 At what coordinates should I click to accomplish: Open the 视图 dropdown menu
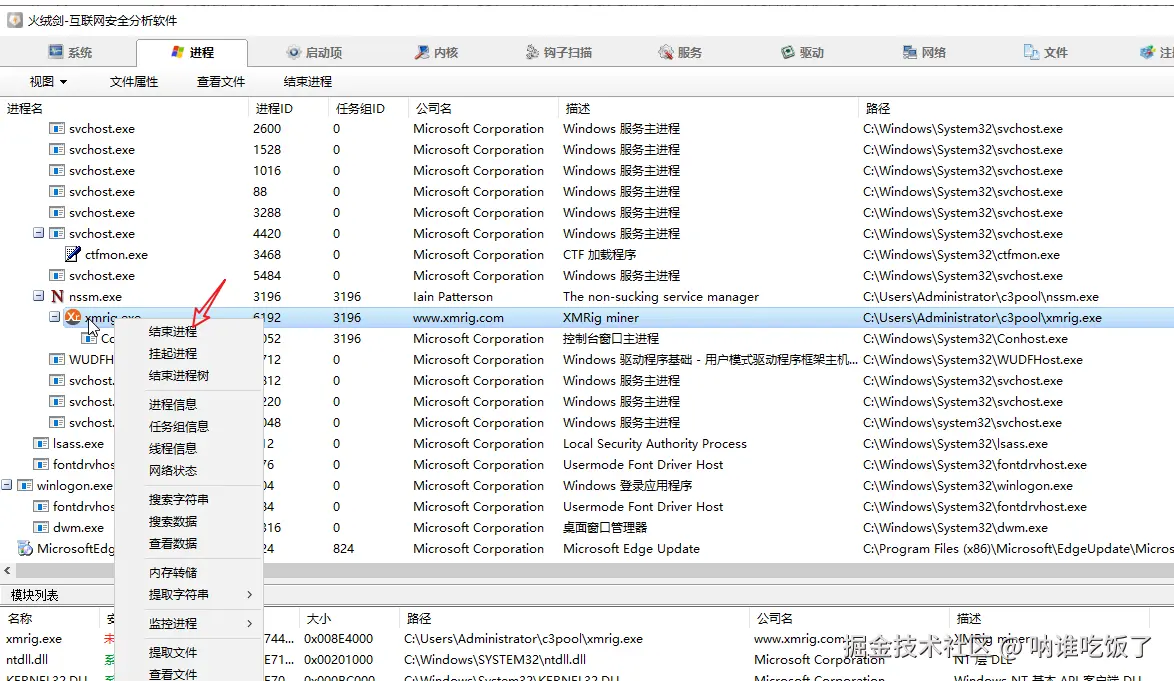click(x=49, y=82)
